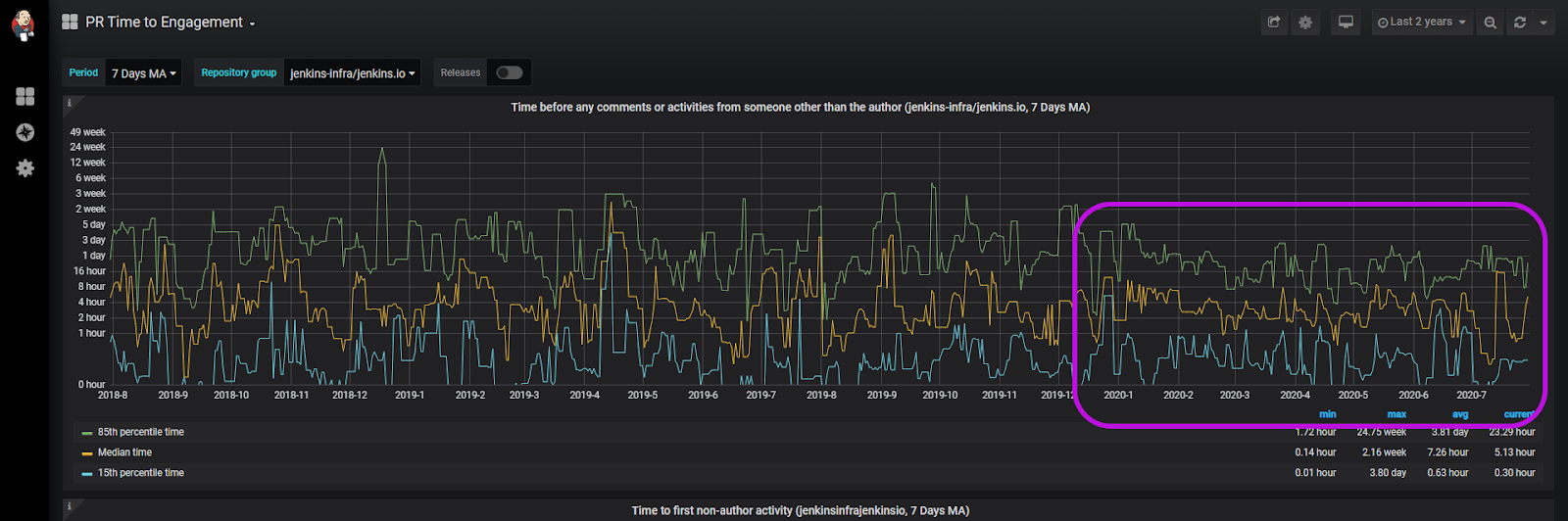Click the 5.13 hour current value
Image resolution: width=1568 pixels, height=521 pixels.
click(1514, 452)
